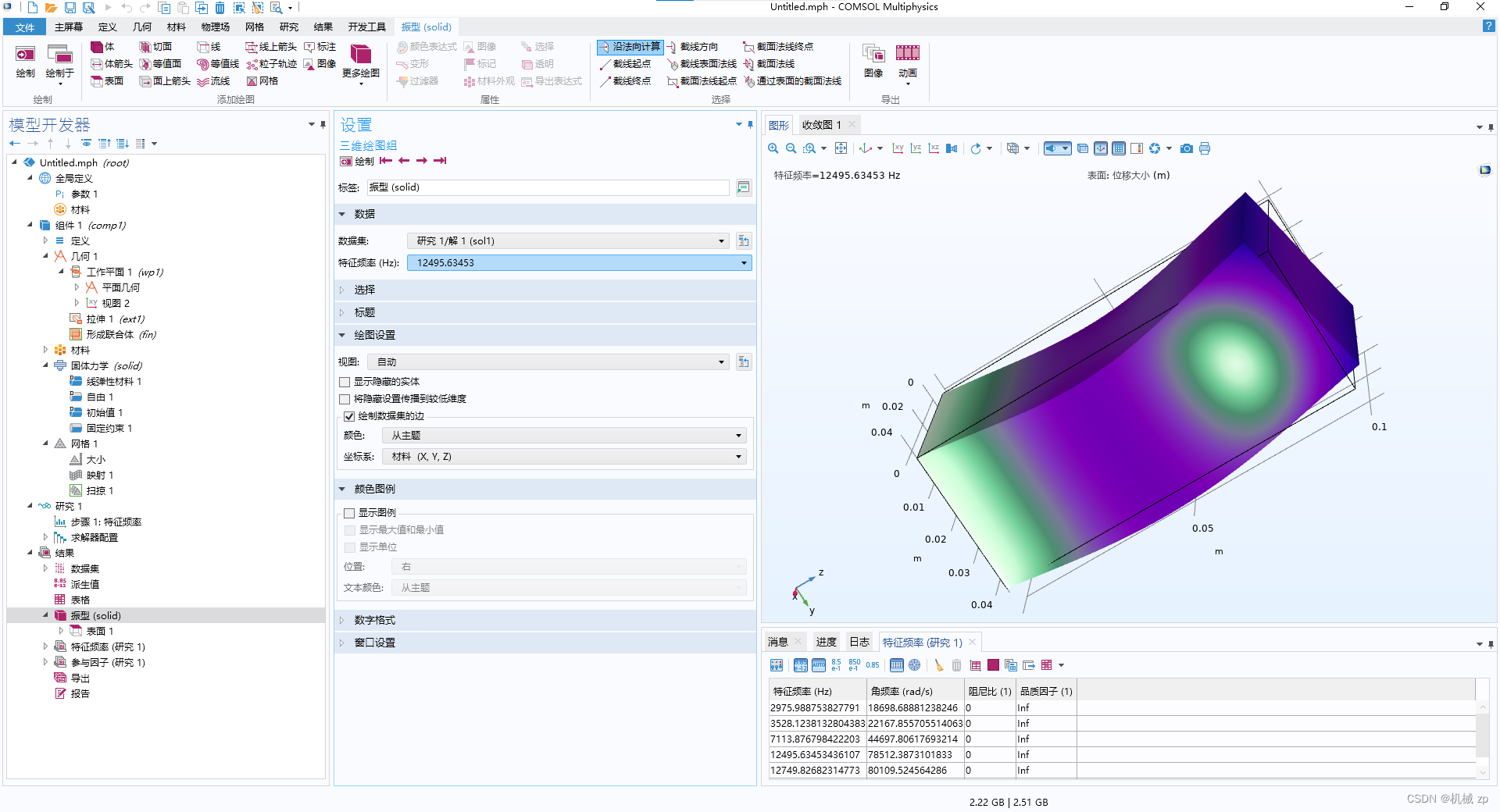
Task: Open the Print icon in the graphics toolbar
Action: (1205, 148)
